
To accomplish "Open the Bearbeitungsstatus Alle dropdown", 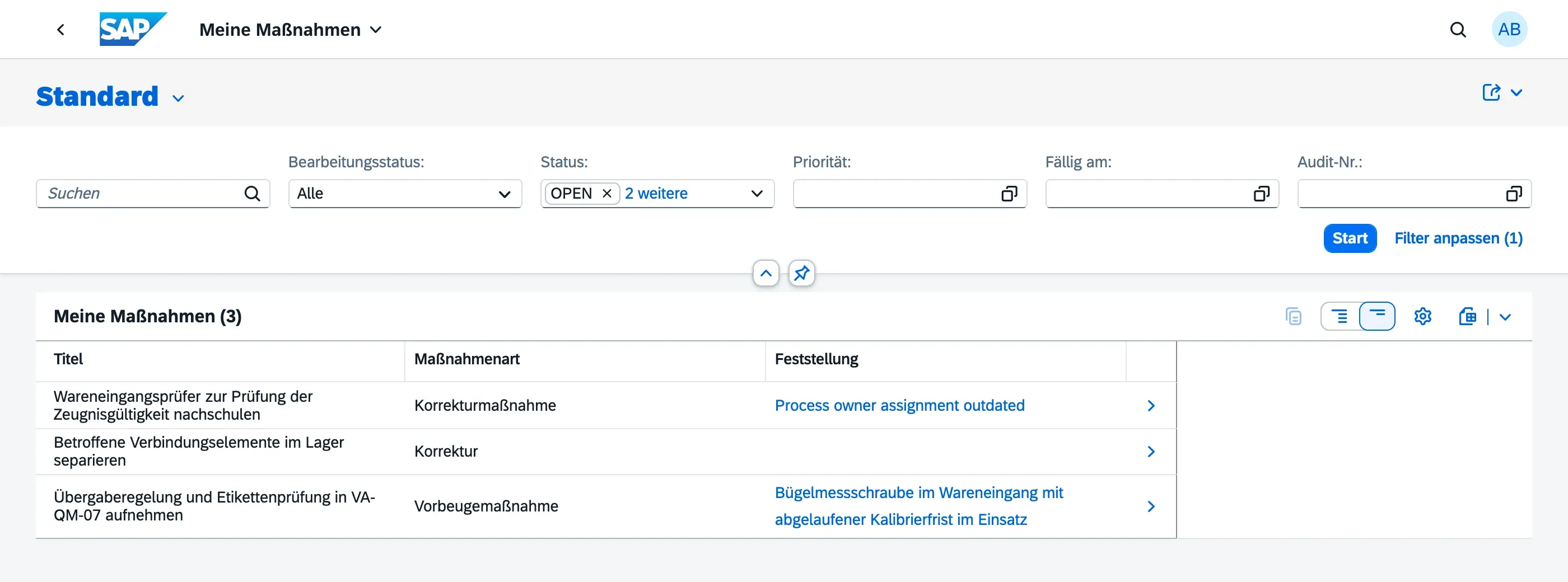I will (405, 194).
